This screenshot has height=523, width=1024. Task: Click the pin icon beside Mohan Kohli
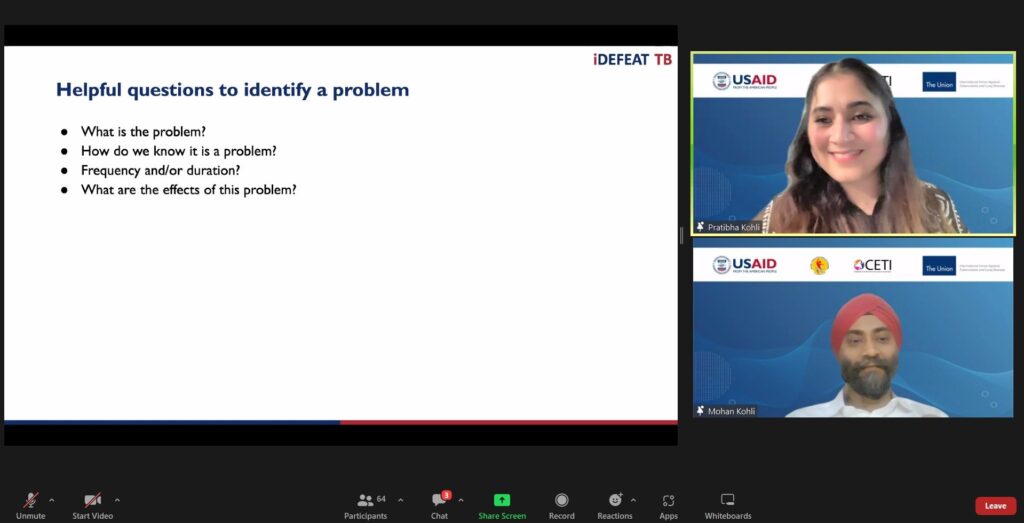pos(700,411)
